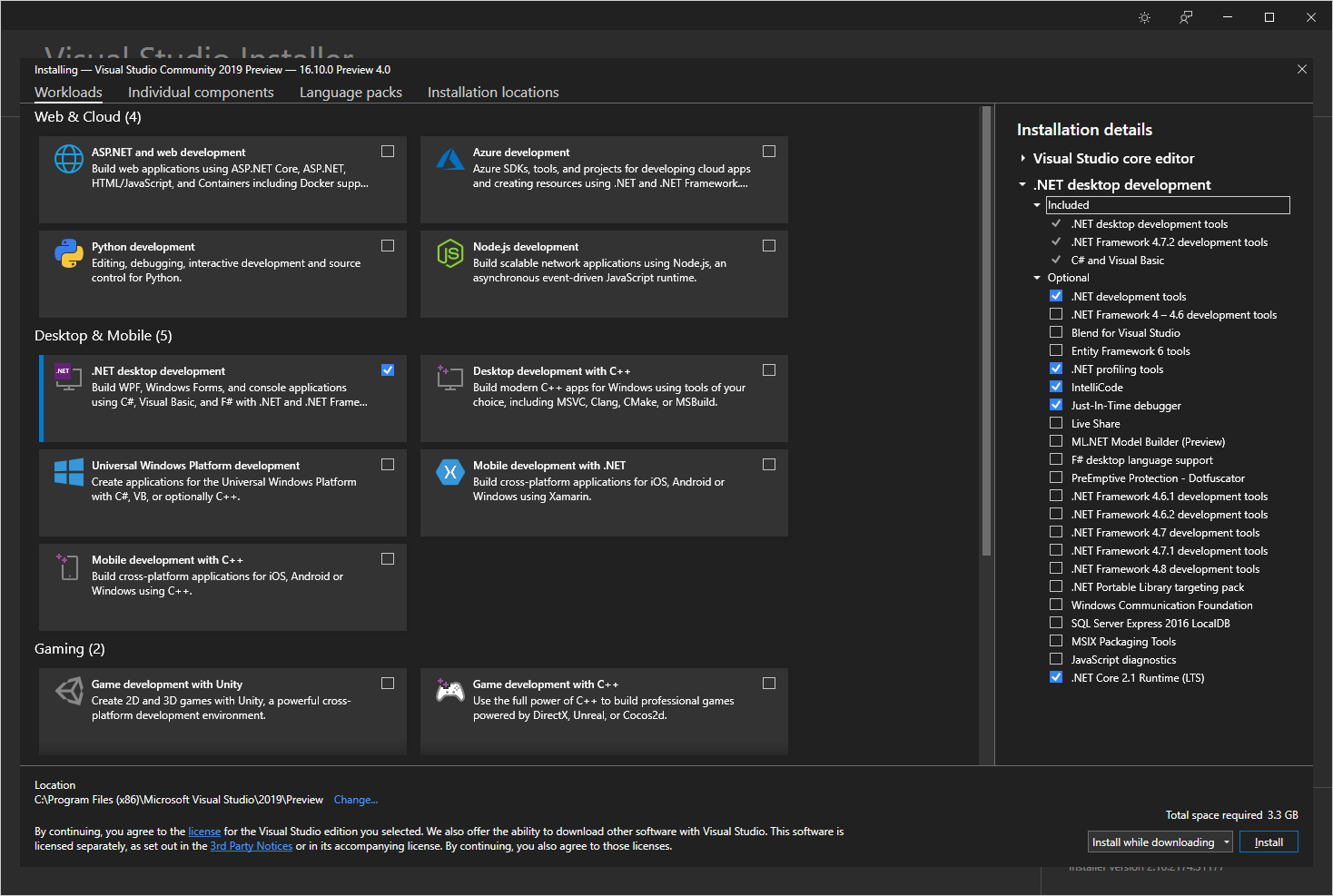Uncheck .NET Core 2.1 Runtime (LTS)
The height and width of the screenshot is (896, 1333).
(1056, 677)
